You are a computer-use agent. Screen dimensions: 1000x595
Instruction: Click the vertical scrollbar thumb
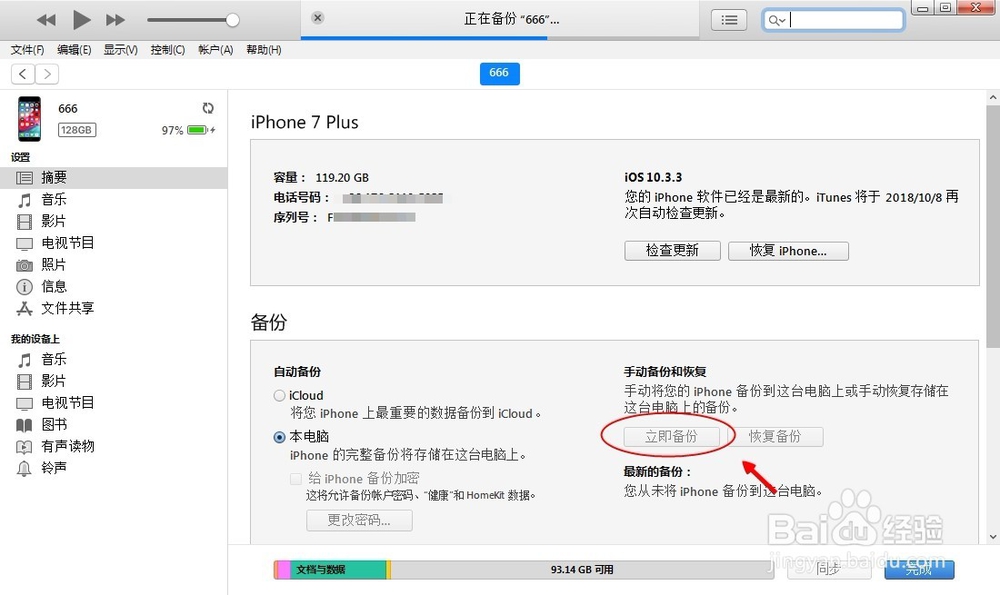pyautogui.click(x=993, y=226)
